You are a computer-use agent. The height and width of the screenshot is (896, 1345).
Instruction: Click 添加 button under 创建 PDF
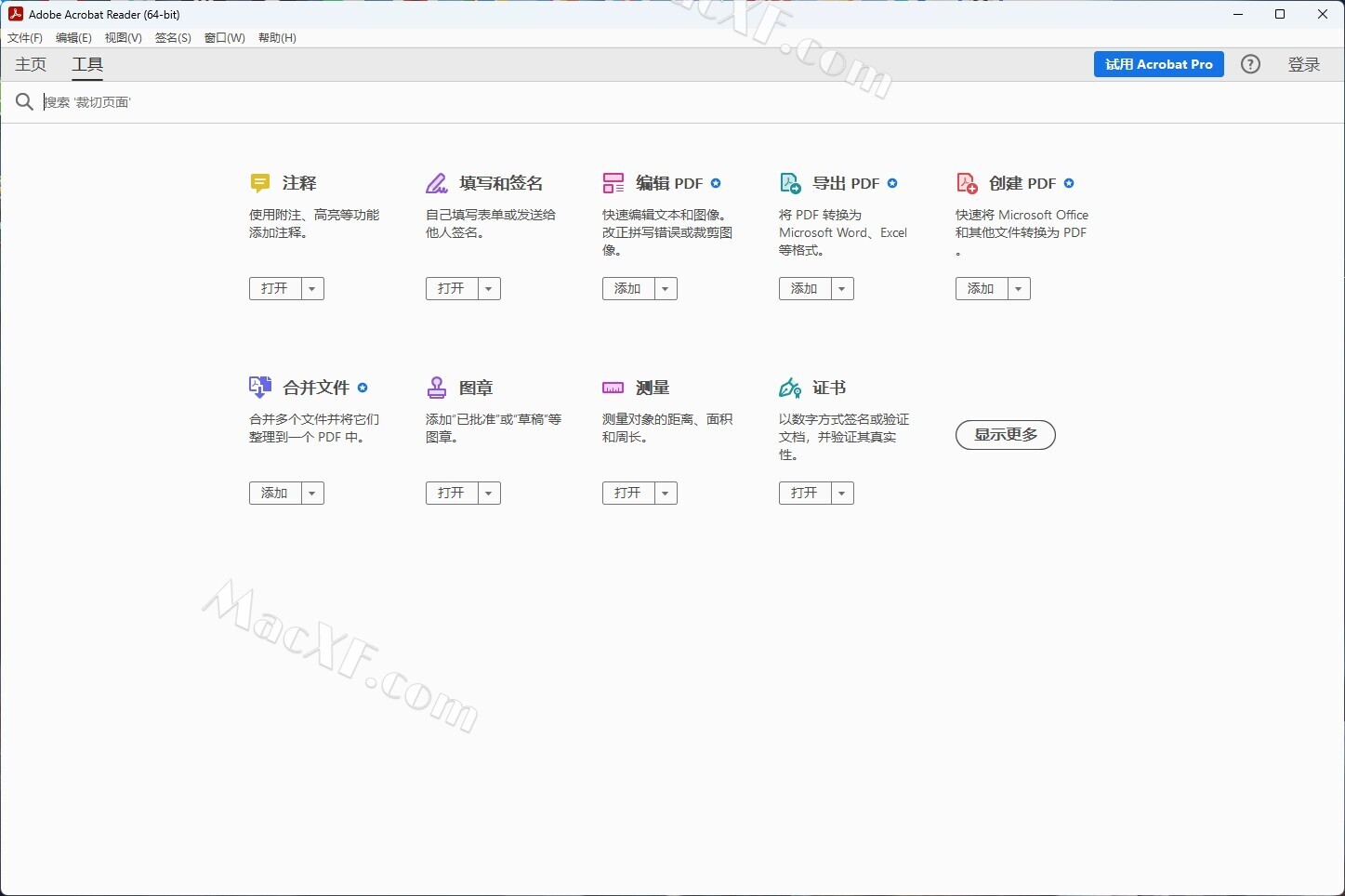pos(982,289)
